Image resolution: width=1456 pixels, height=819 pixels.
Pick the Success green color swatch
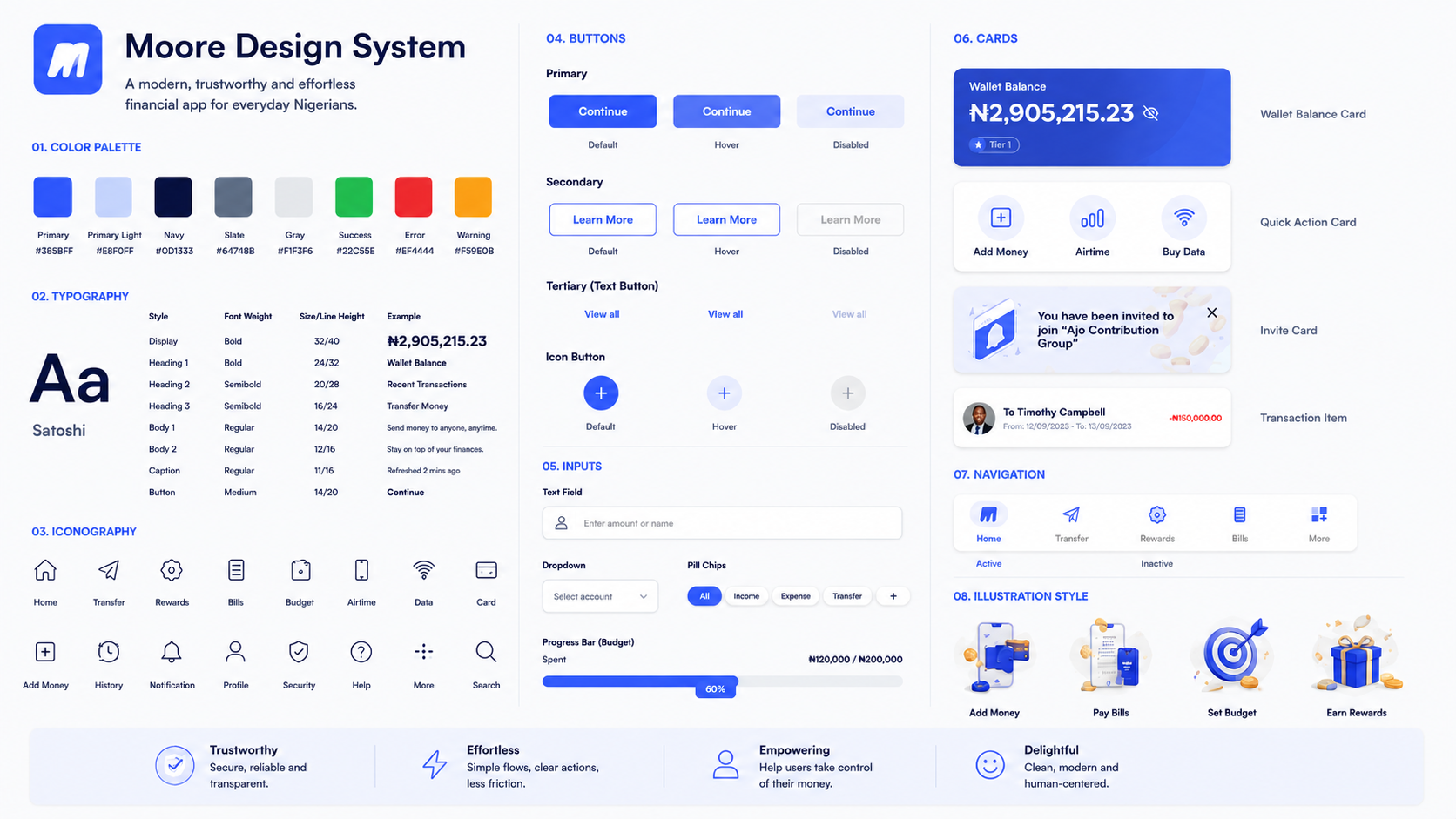(x=354, y=197)
